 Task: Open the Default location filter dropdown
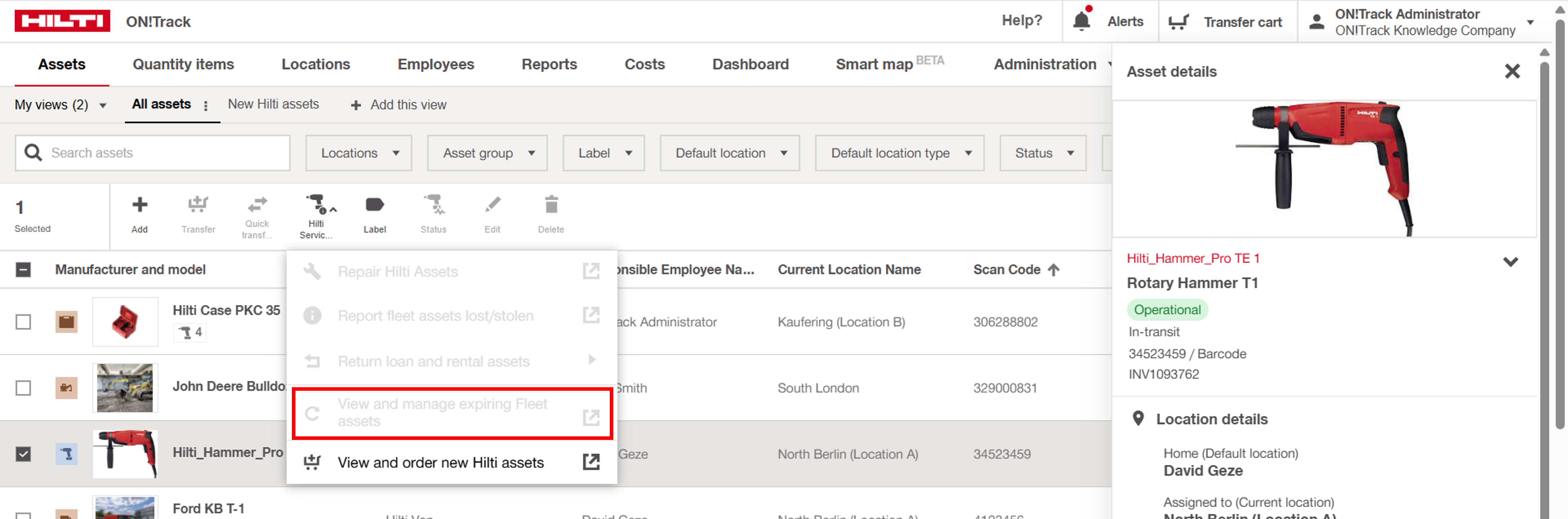click(x=730, y=153)
